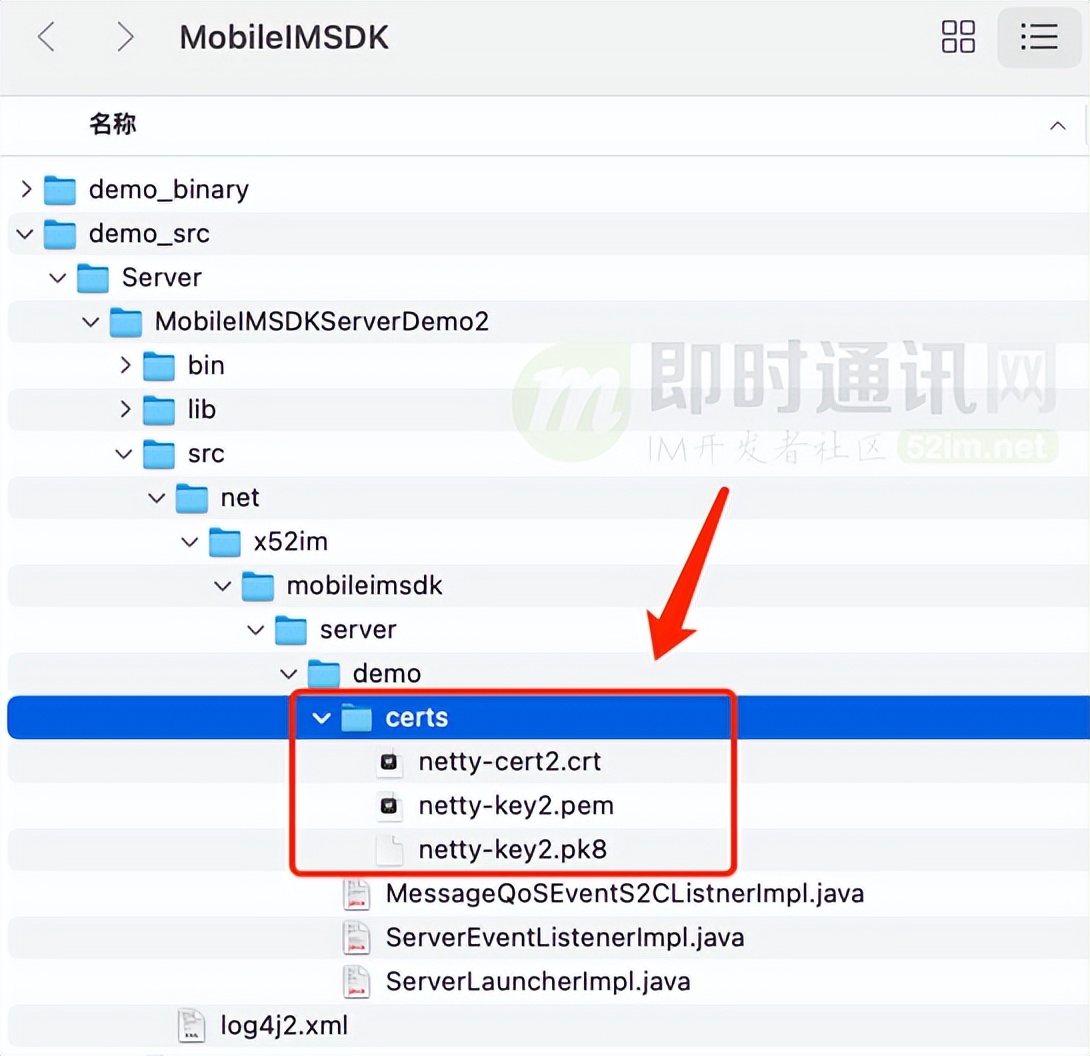
Task: Collapse the demo folder
Action: (288, 674)
